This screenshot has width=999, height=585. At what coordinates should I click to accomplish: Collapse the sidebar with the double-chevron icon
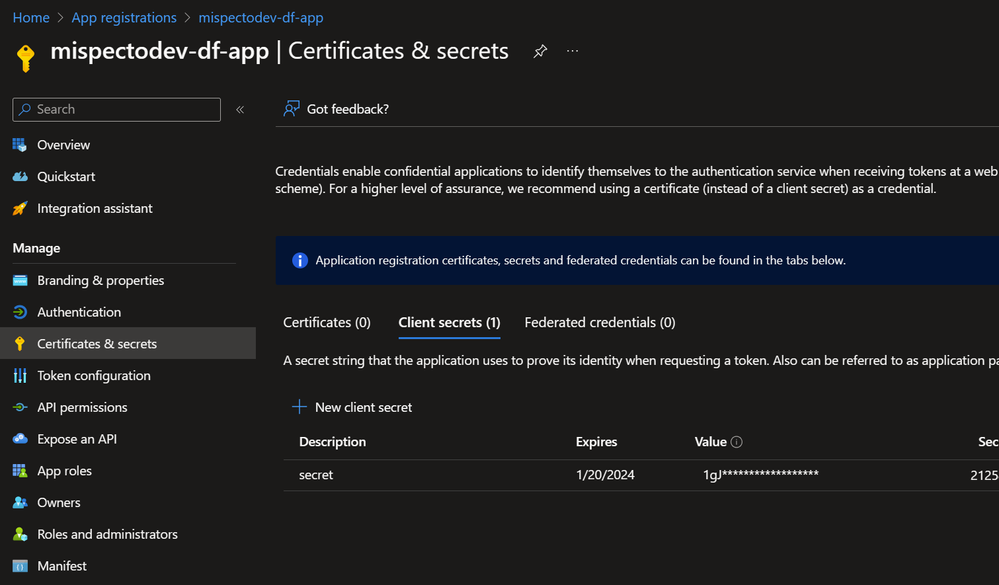(240, 110)
